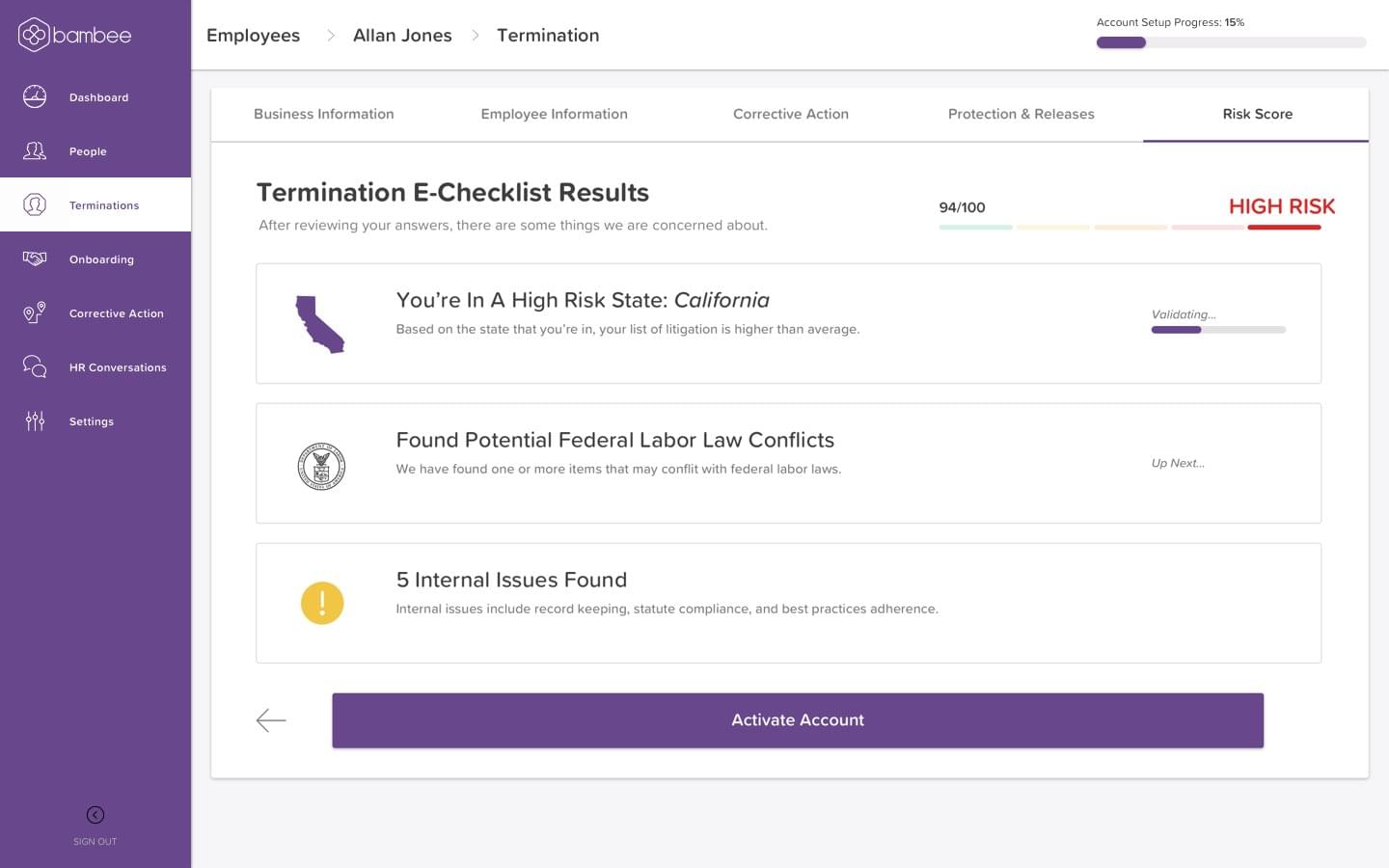This screenshot has height=868, width=1389.
Task: Open the Protection & Releases tab
Action: (x=1021, y=114)
